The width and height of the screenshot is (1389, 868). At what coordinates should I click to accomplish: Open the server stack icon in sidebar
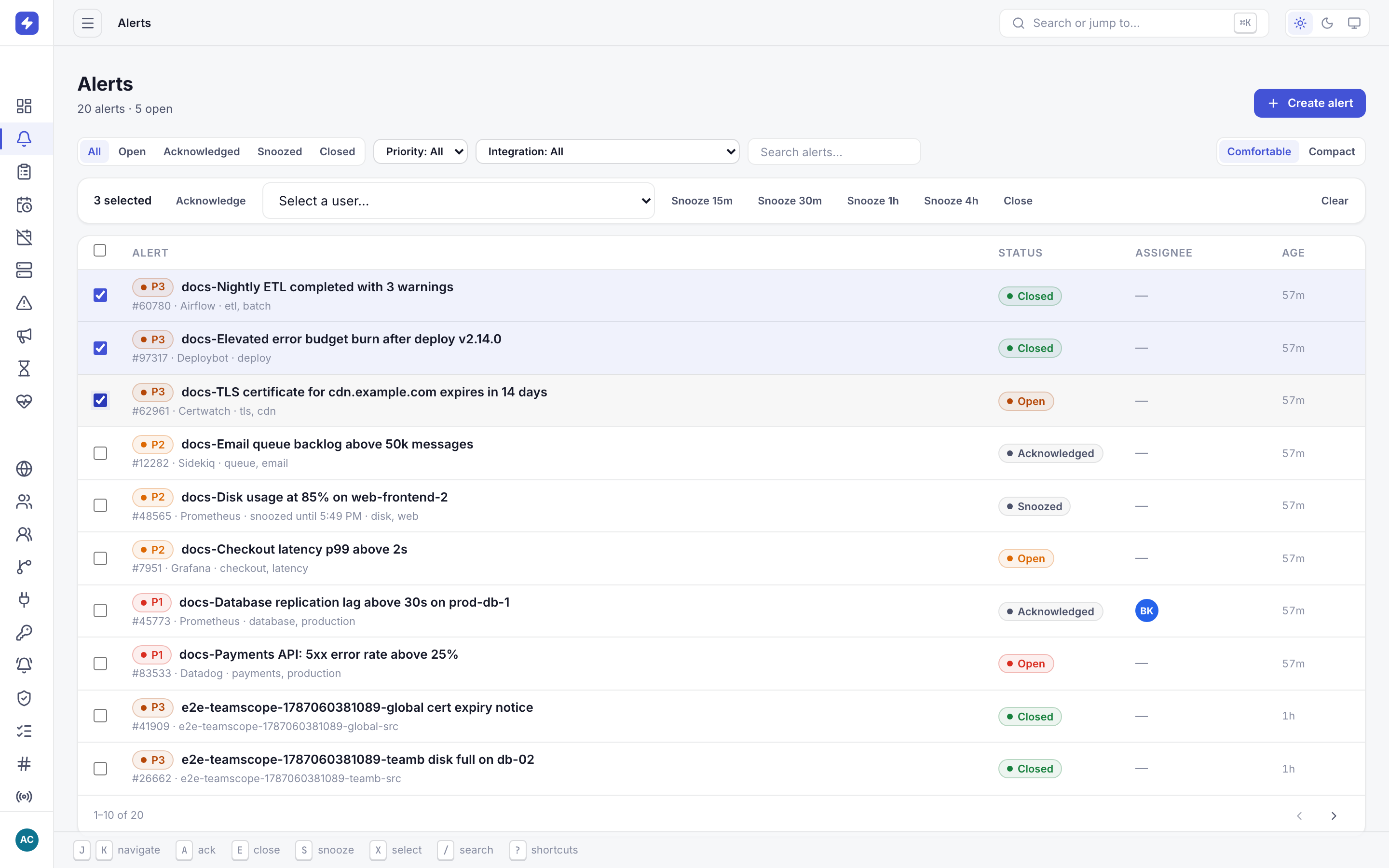pyautogui.click(x=24, y=270)
